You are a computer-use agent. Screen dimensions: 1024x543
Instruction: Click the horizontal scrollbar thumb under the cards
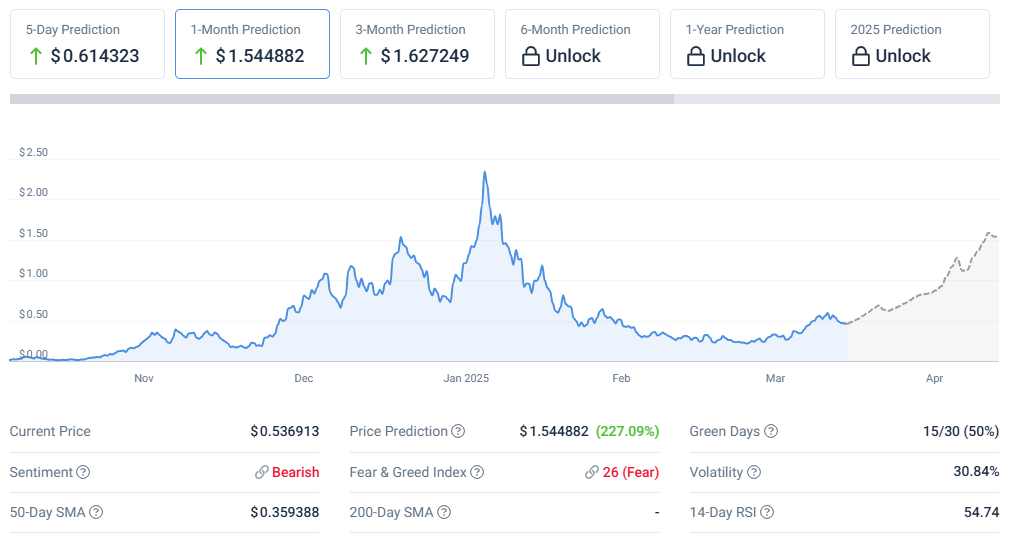point(342,99)
